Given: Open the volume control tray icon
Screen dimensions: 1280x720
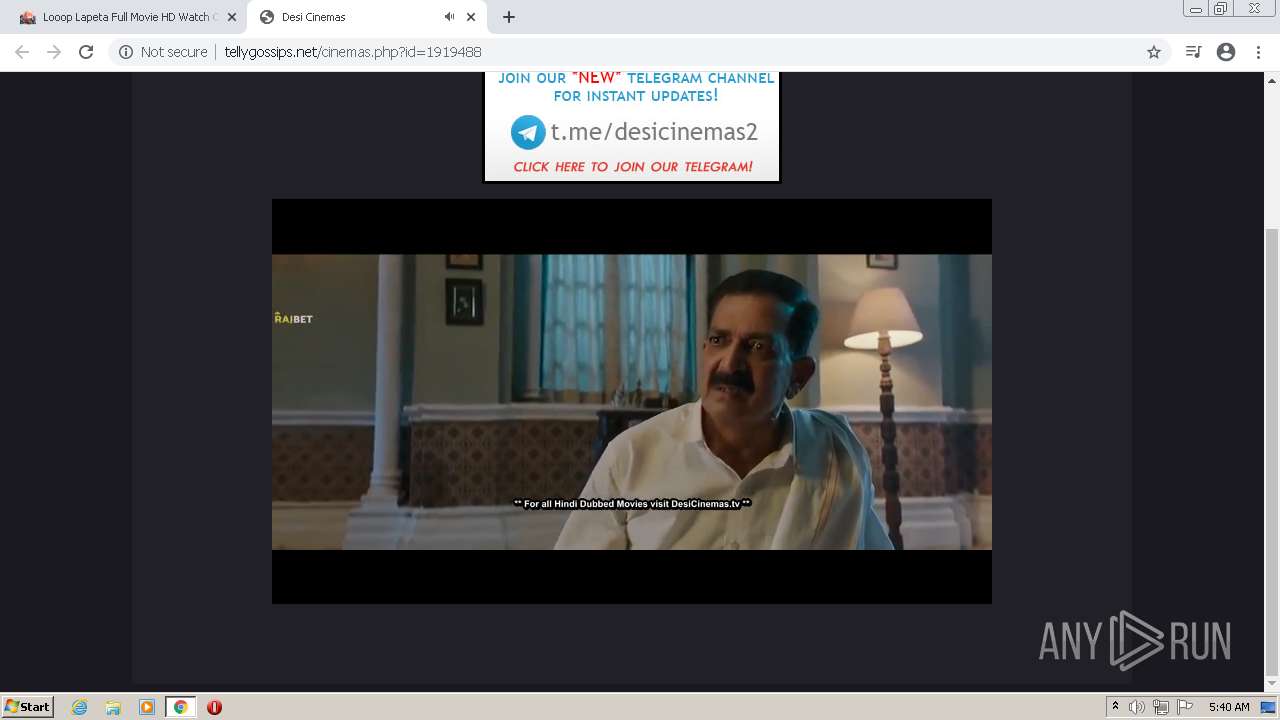Looking at the screenshot, I should click(1137, 707).
